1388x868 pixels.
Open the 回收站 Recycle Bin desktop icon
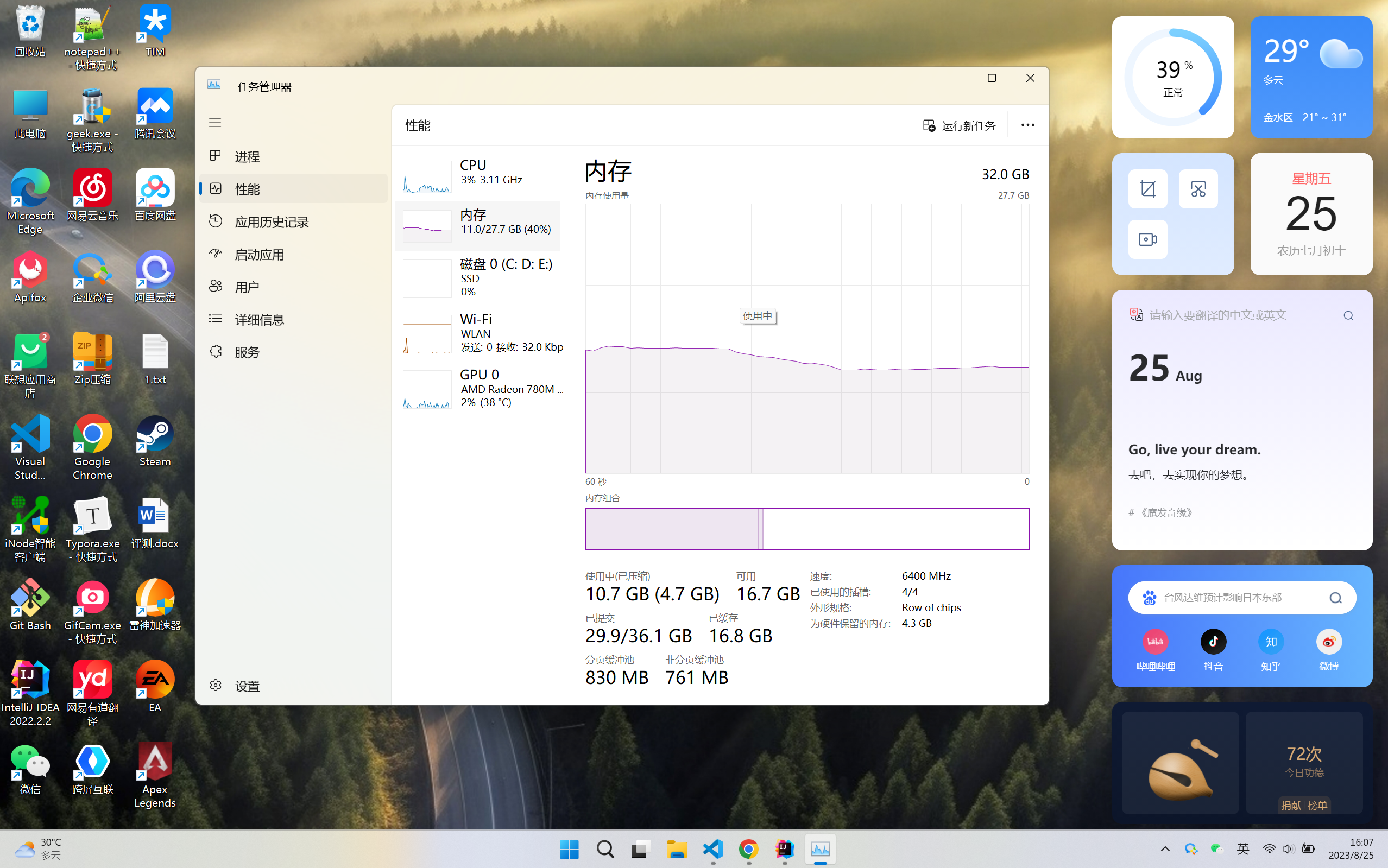30,31
